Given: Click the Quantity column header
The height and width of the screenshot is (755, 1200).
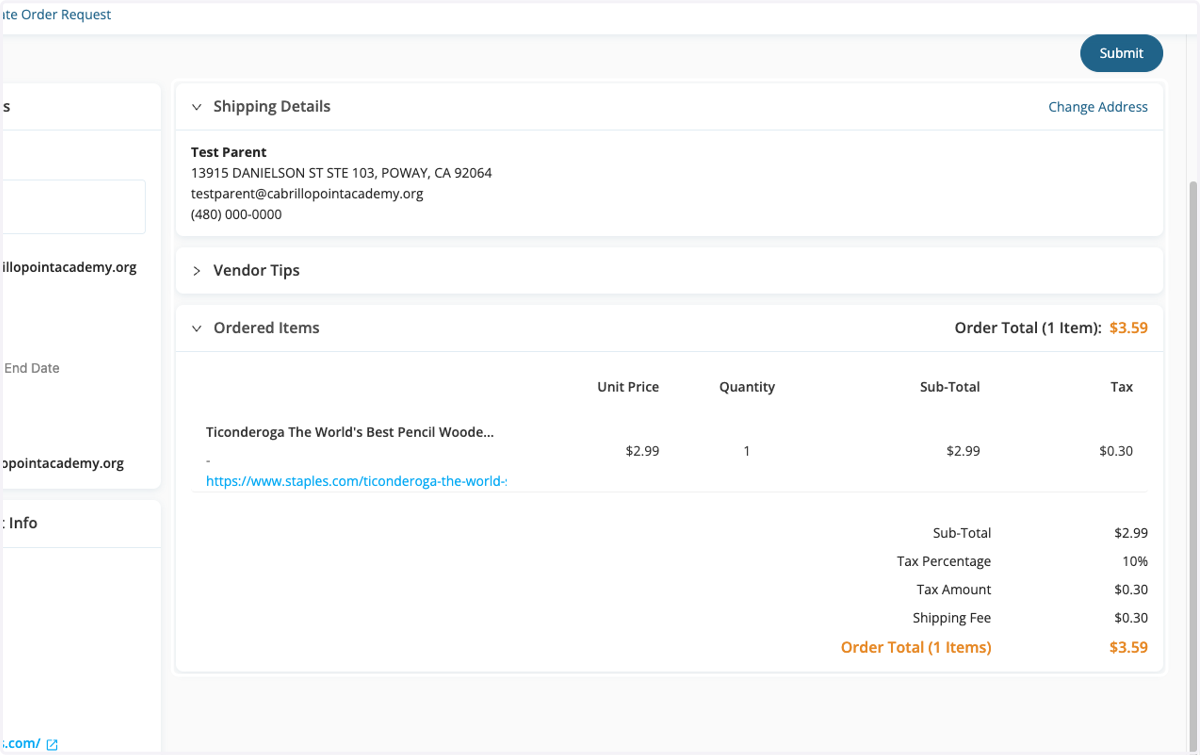Looking at the screenshot, I should point(747,387).
